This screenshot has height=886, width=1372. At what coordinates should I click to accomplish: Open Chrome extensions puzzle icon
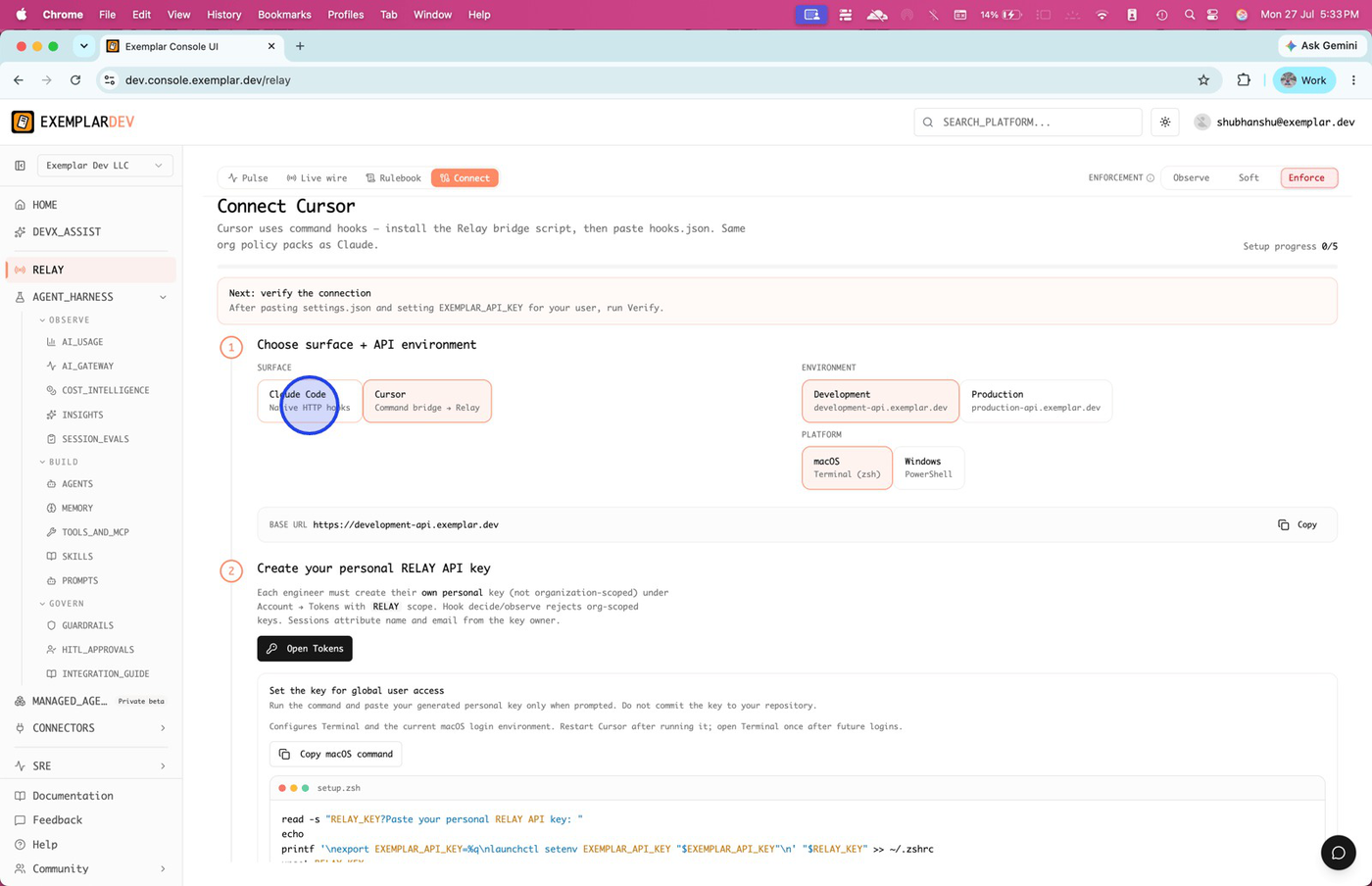1244,80
